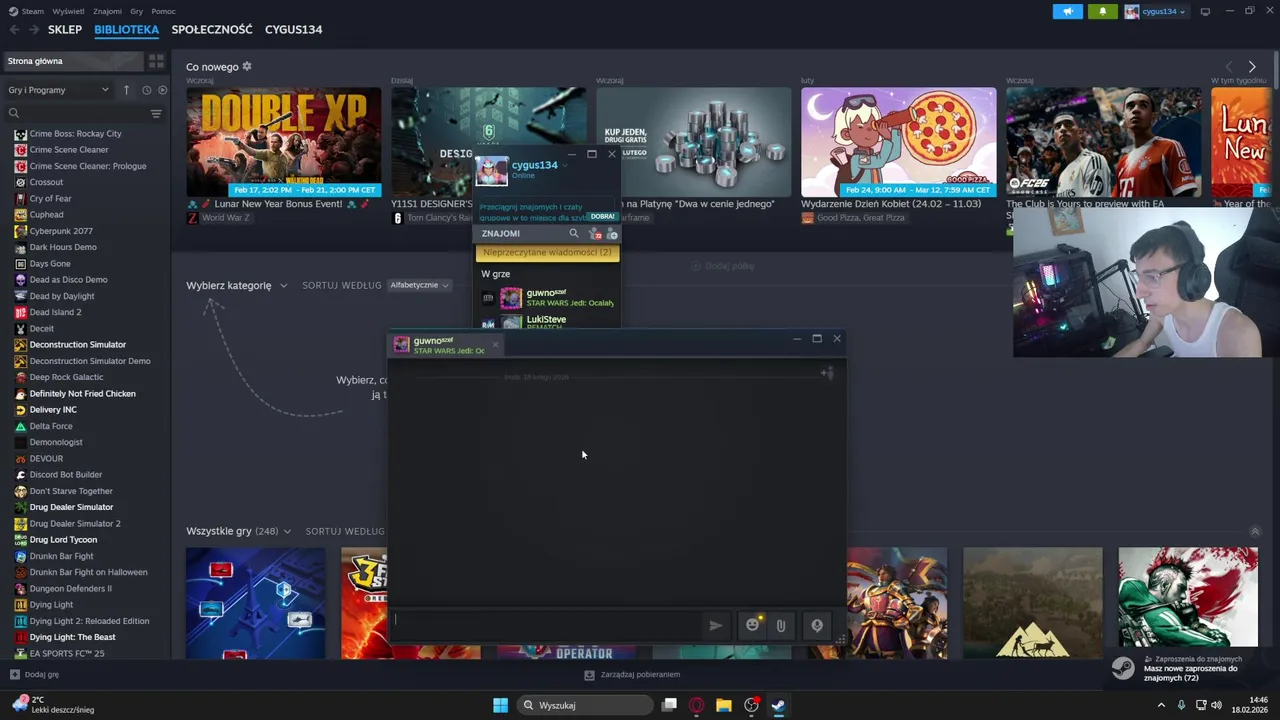Open Opera browser from taskbar

[x=697, y=705]
